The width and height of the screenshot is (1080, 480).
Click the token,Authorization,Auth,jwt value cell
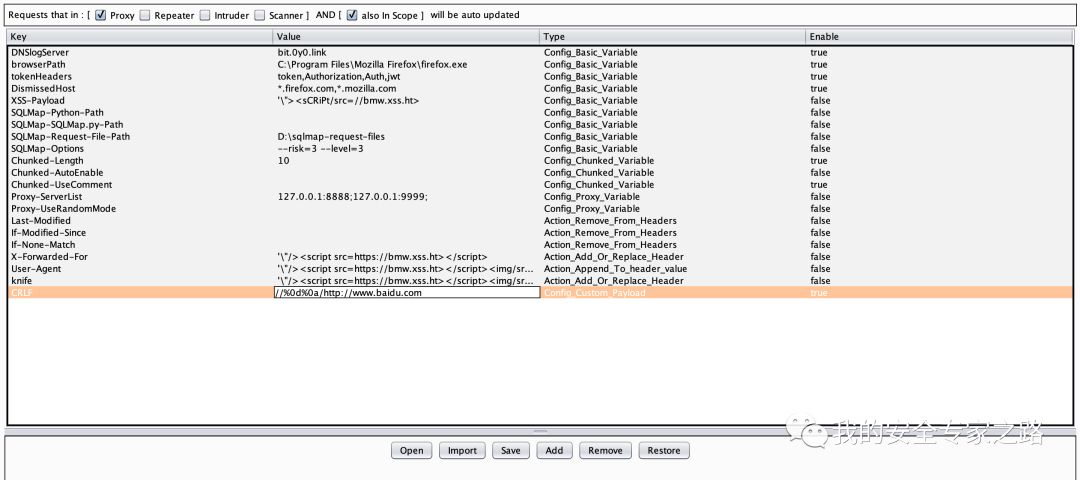tap(406, 76)
